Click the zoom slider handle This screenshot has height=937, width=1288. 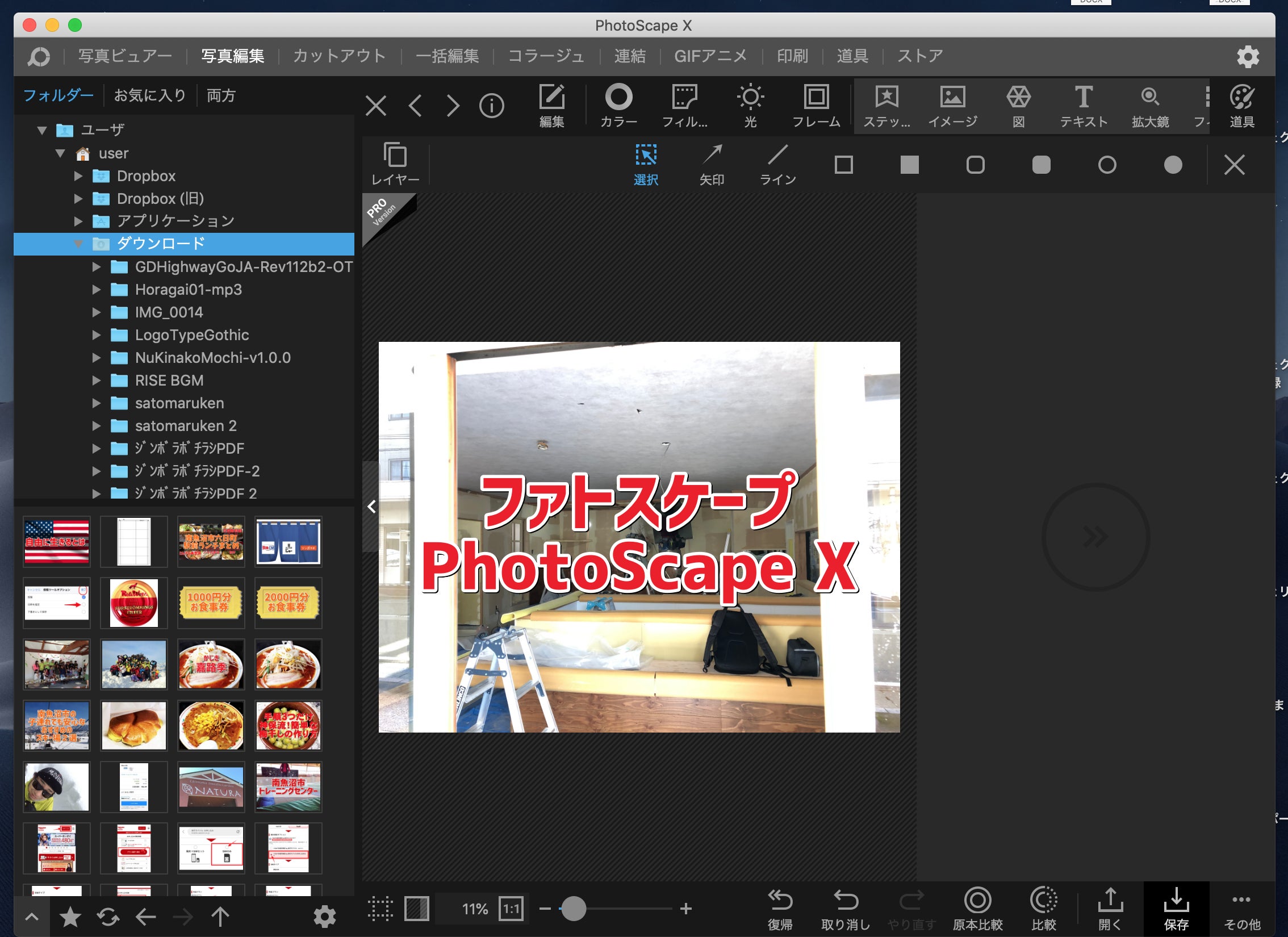[574, 909]
